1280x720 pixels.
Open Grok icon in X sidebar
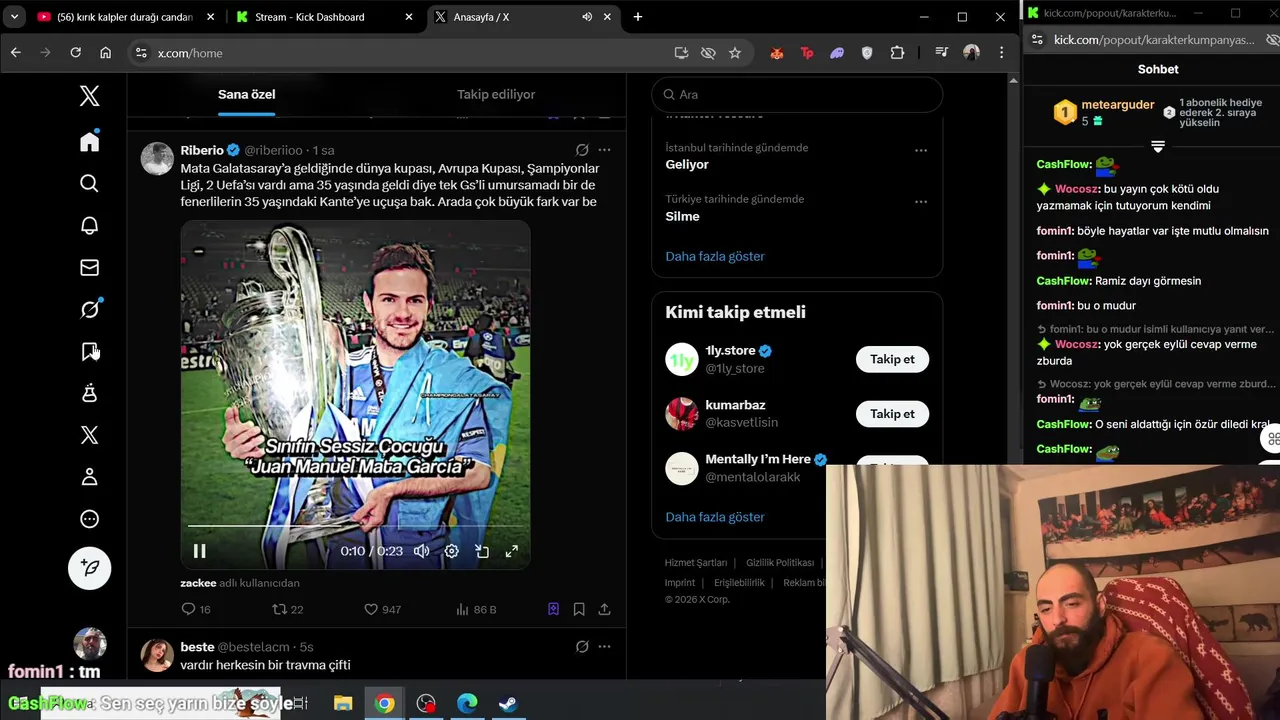[89, 309]
